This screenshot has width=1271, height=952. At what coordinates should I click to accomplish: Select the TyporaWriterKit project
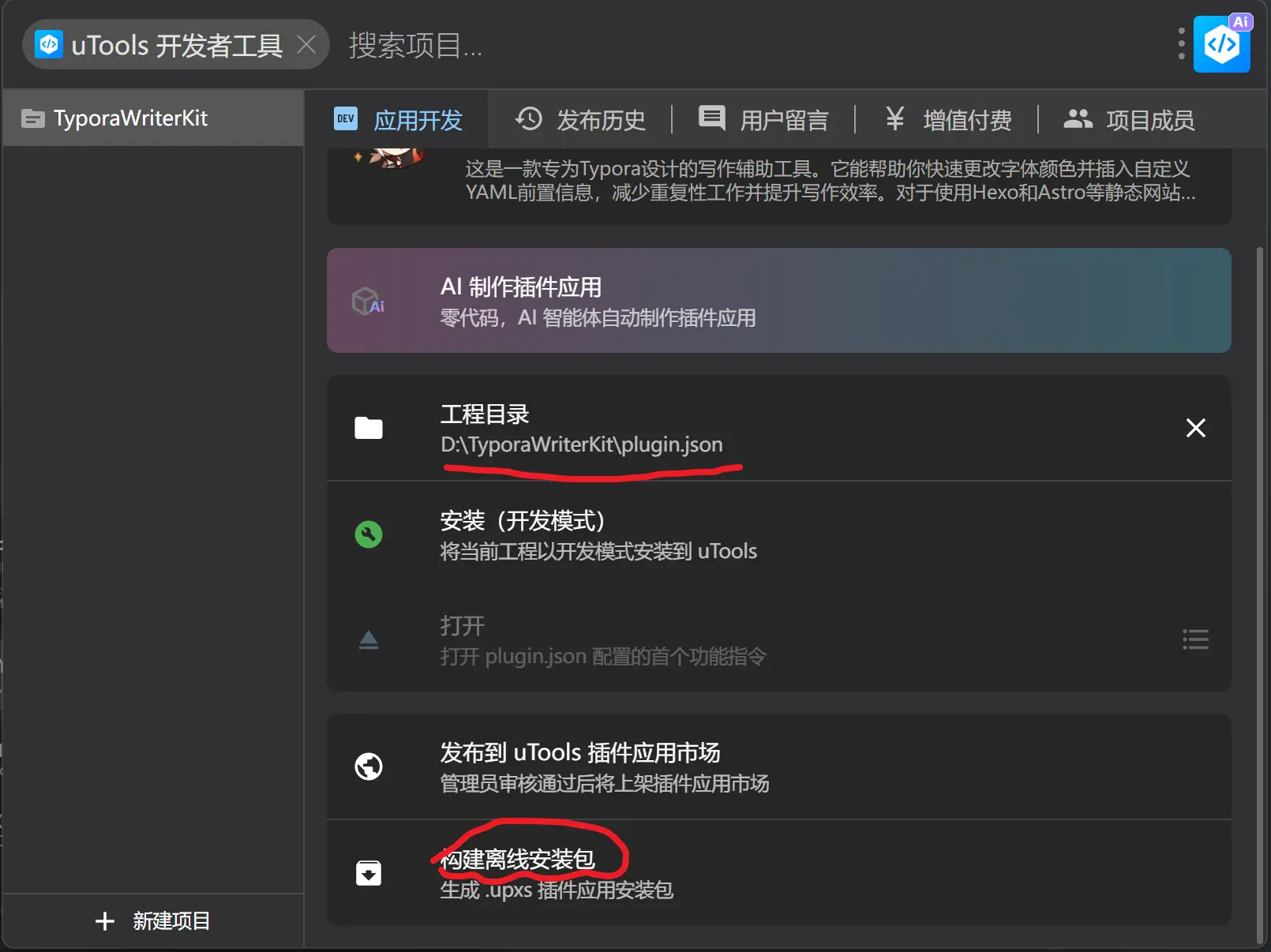click(153, 118)
